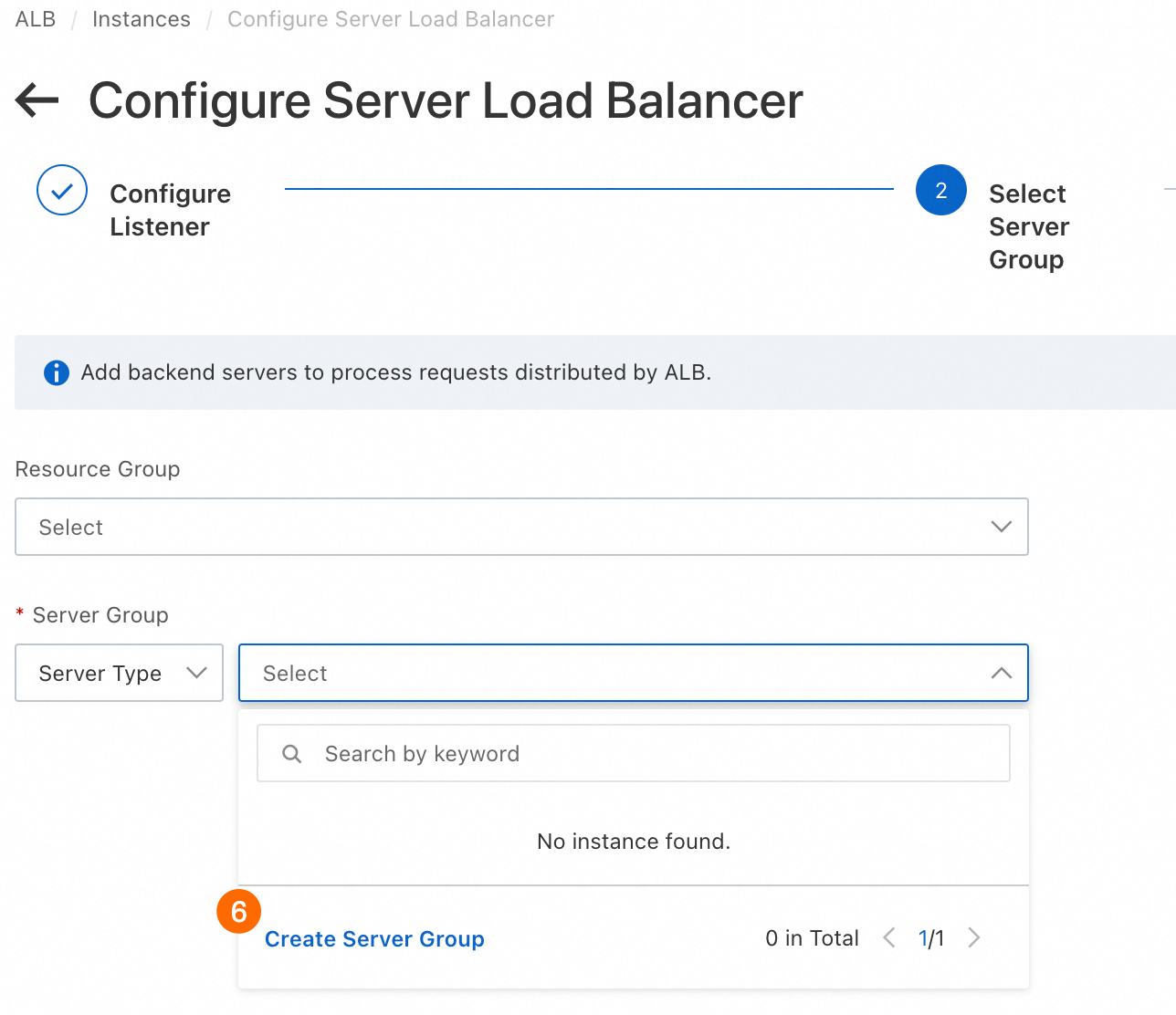The image size is (1176, 1015).
Task: Collapse the Server Group select dropdown
Action: click(x=1001, y=673)
